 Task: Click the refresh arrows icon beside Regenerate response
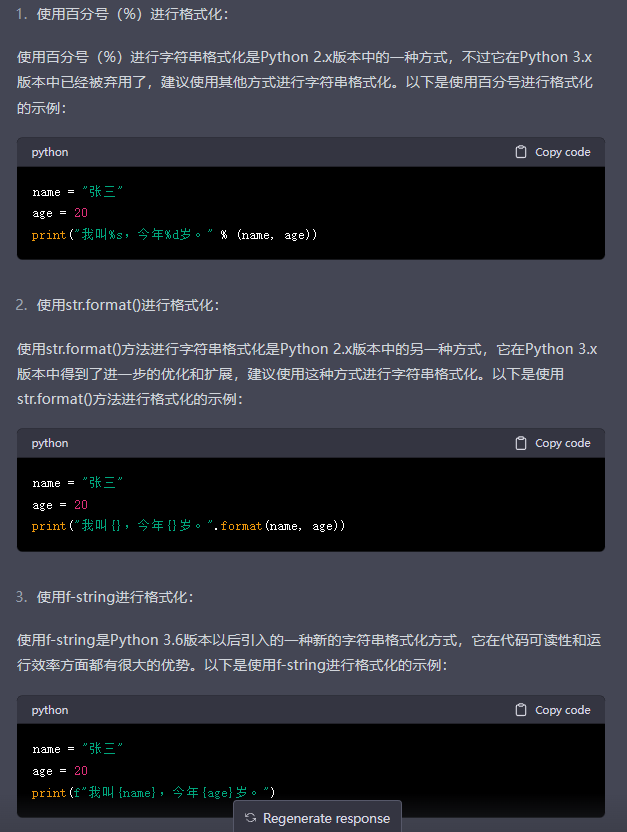pos(251,818)
